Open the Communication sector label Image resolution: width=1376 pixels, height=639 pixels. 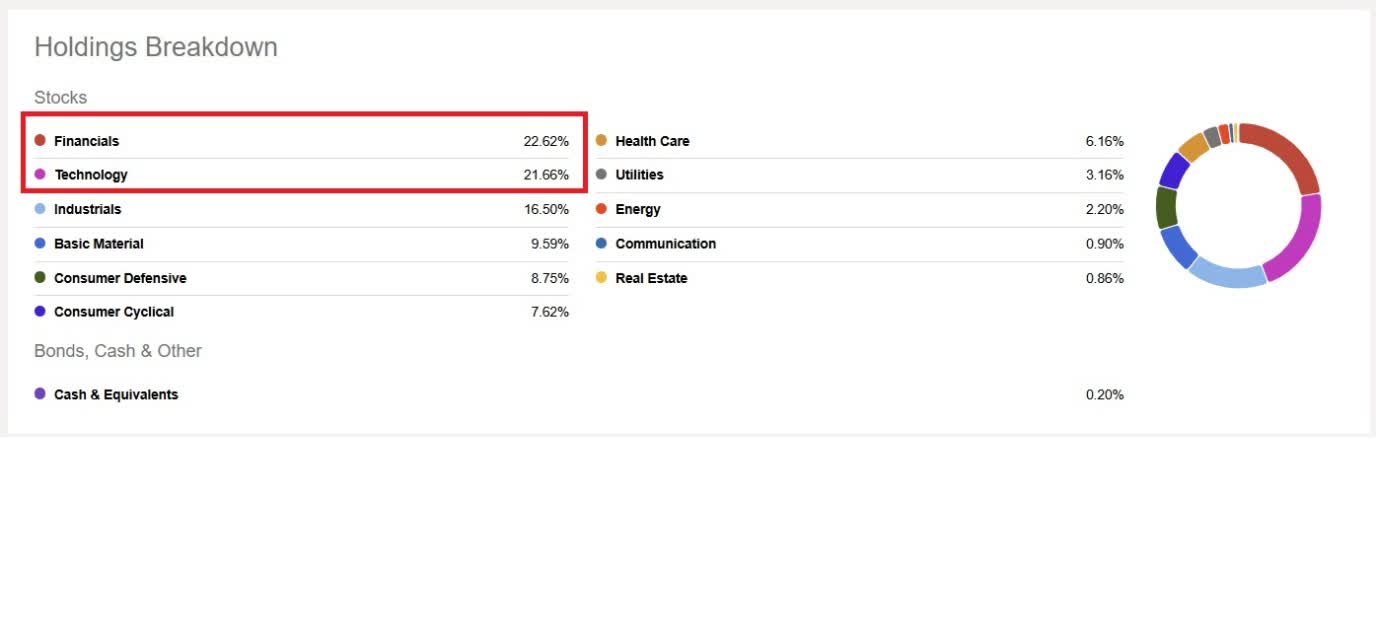coord(665,244)
